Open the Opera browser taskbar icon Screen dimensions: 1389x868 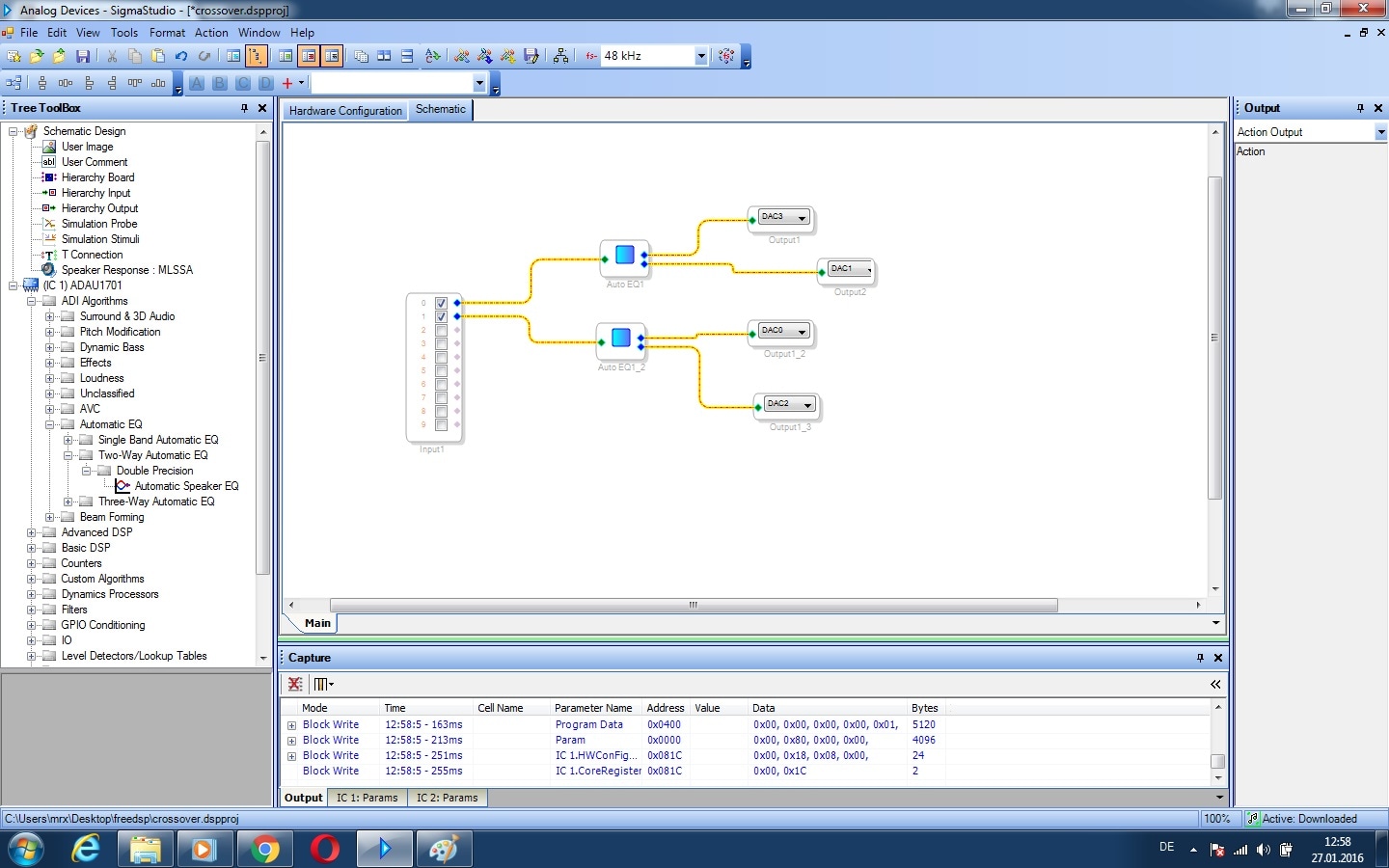click(x=324, y=849)
